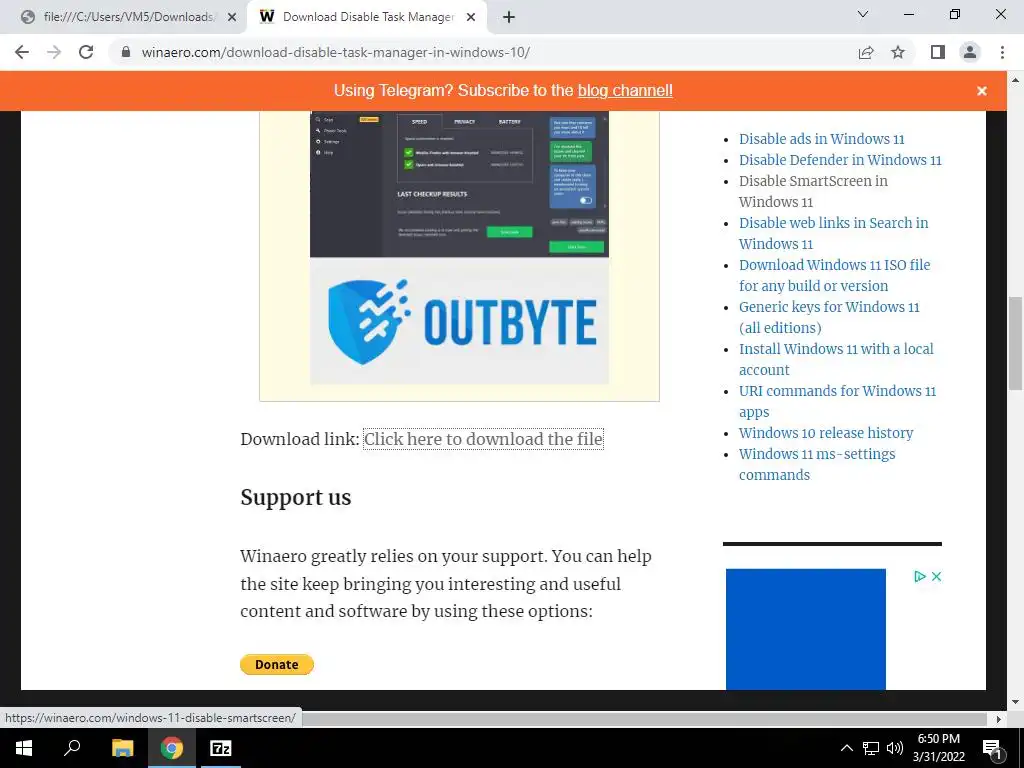Viewport: 1024px width, 768px height.
Task: Open Download Windows 11 ISO file link
Action: click(835, 275)
